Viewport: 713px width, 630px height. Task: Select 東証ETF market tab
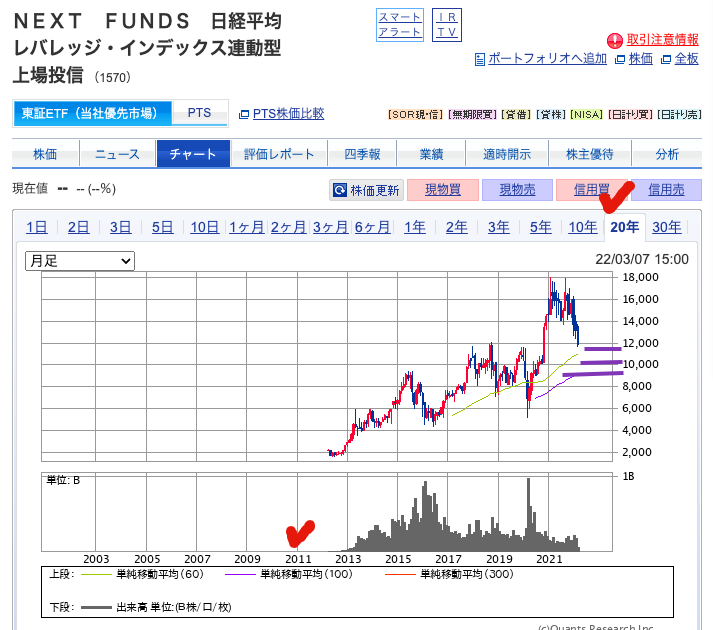click(x=92, y=113)
